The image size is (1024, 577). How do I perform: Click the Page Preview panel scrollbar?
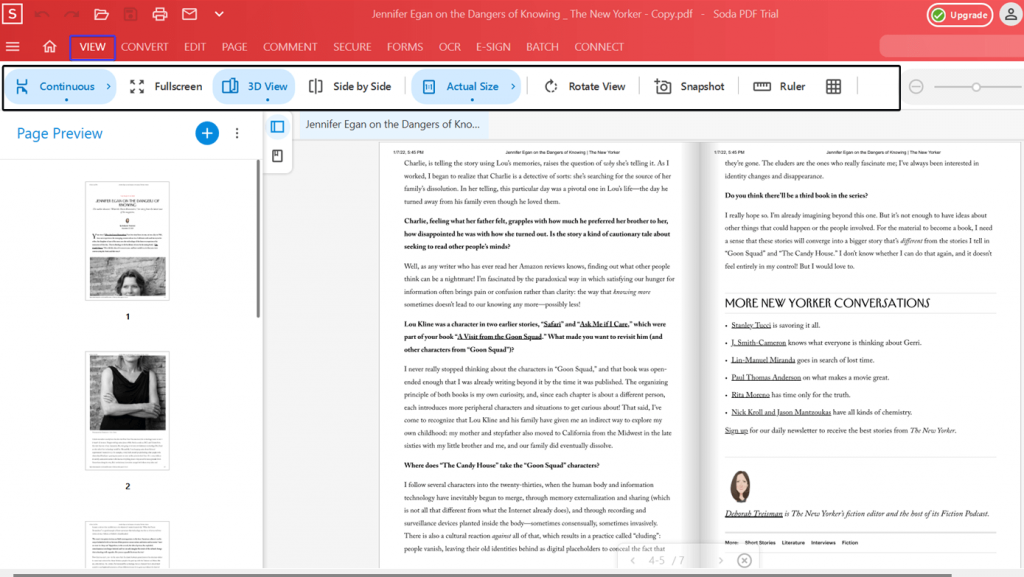259,239
